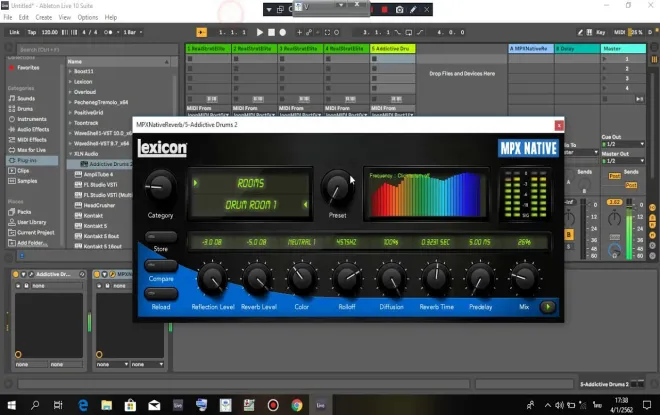Viewport: 660px width, 415px height.
Task: Click the Category knob
Action: click(160, 188)
